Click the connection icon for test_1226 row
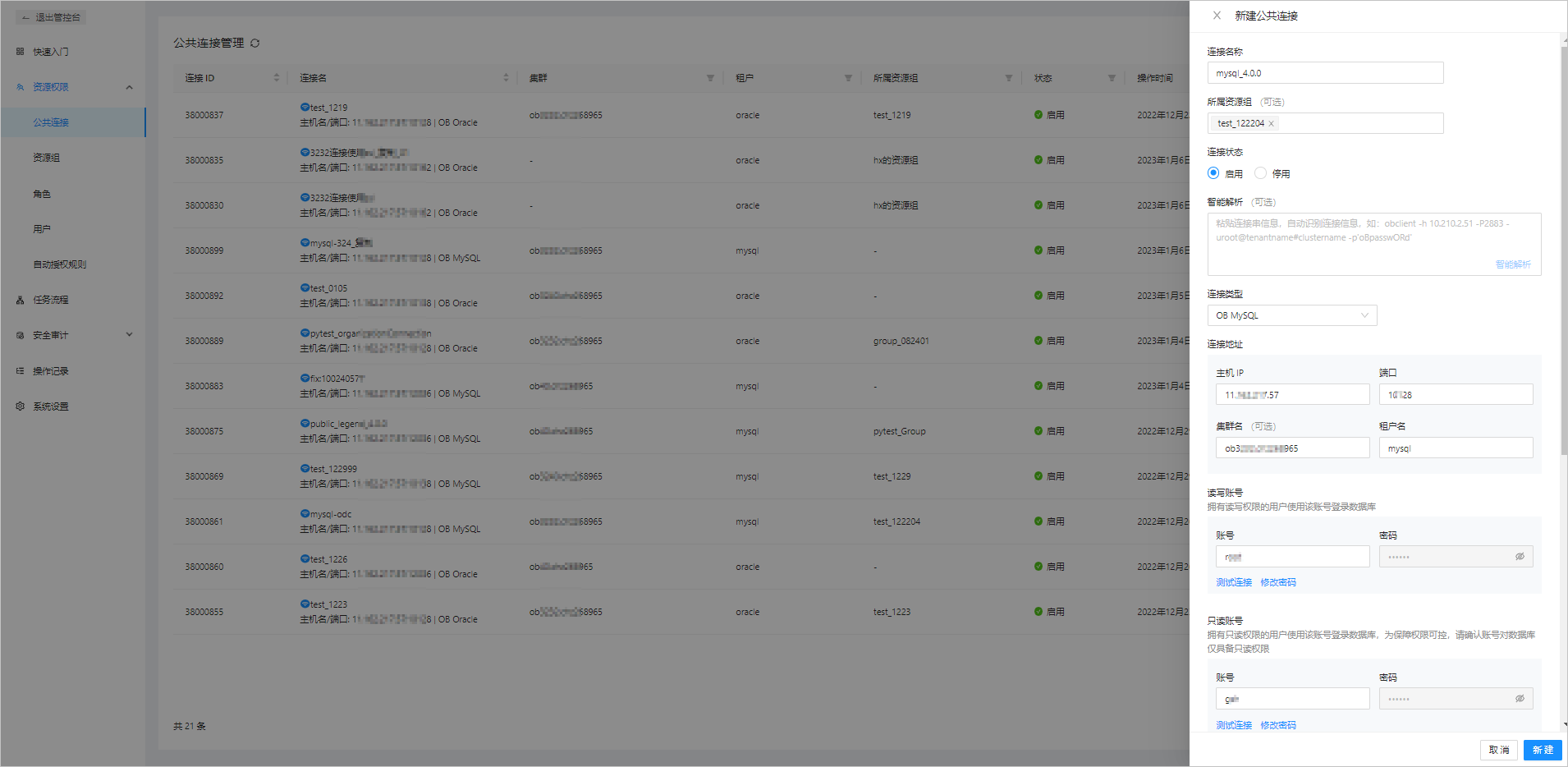 305,559
